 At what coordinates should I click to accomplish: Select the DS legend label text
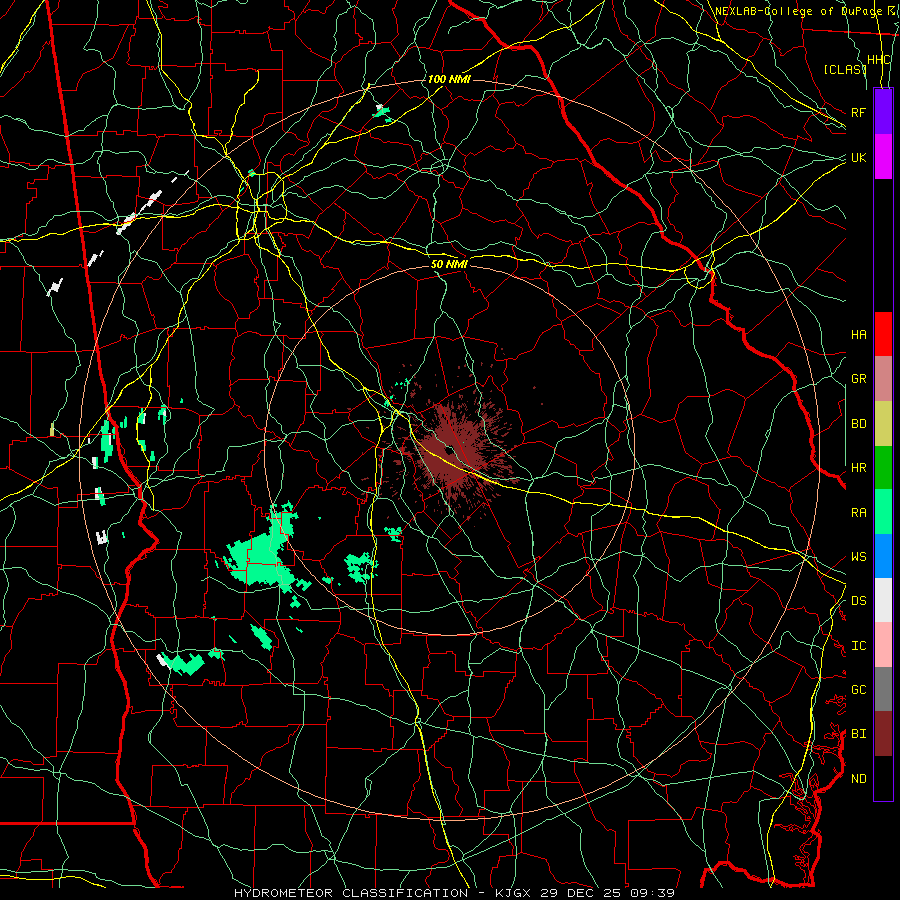[x=858, y=600]
